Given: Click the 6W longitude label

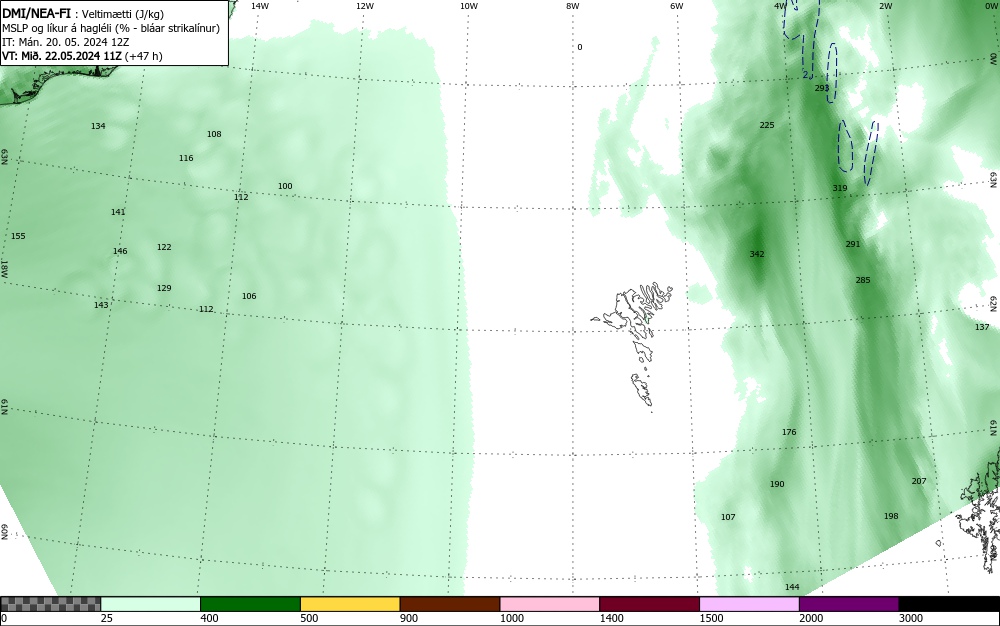Looking at the screenshot, I should [677, 6].
